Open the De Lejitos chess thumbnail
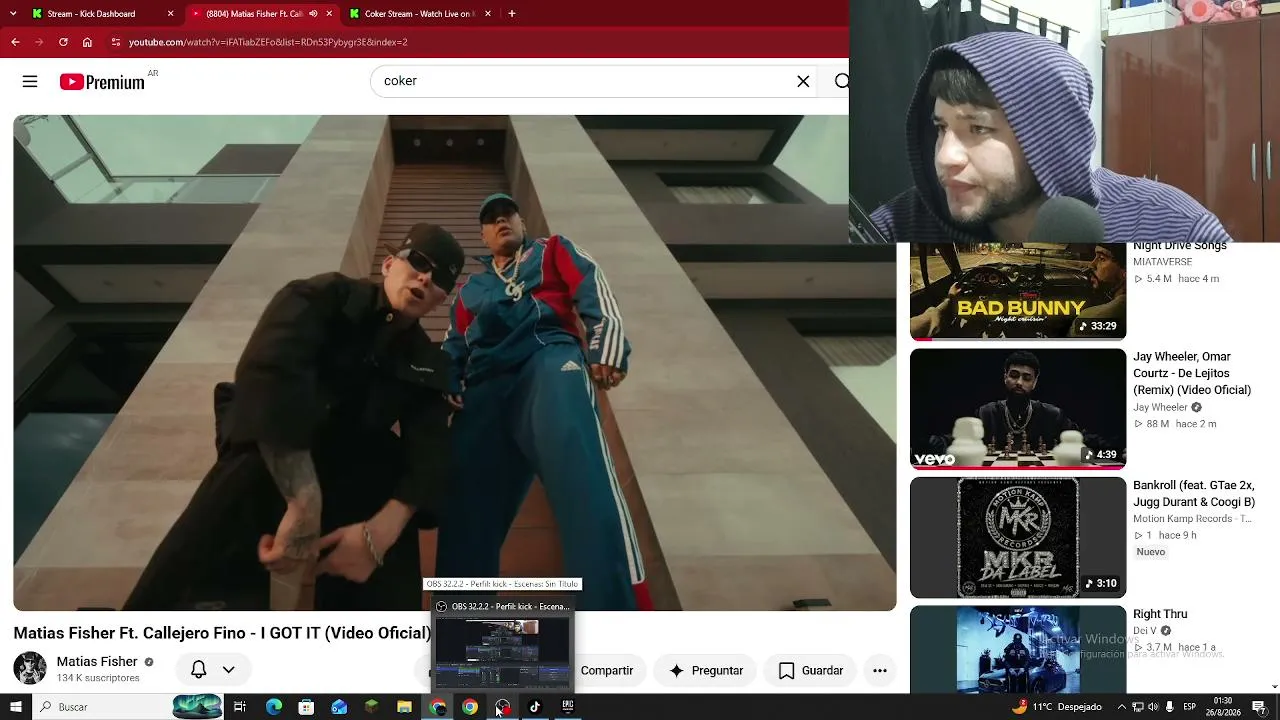 coord(1018,409)
